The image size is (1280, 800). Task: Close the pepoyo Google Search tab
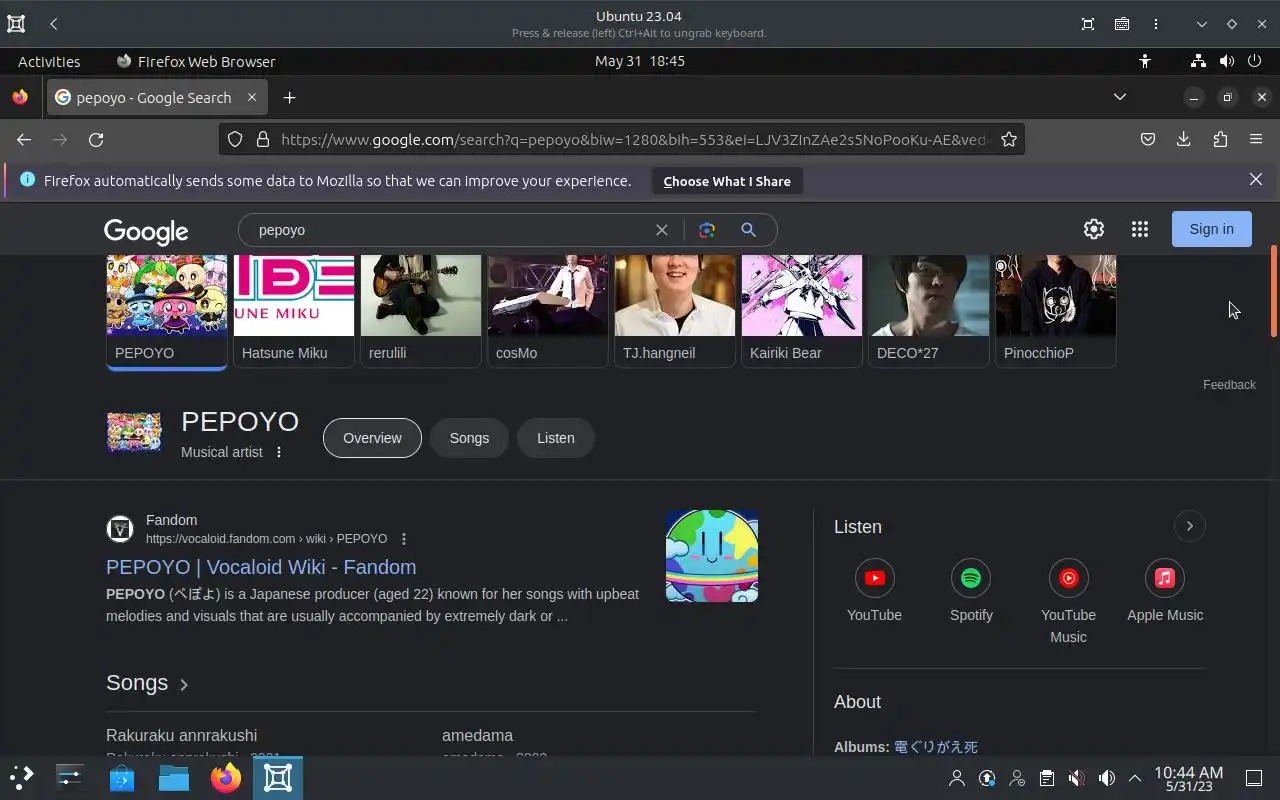(252, 97)
